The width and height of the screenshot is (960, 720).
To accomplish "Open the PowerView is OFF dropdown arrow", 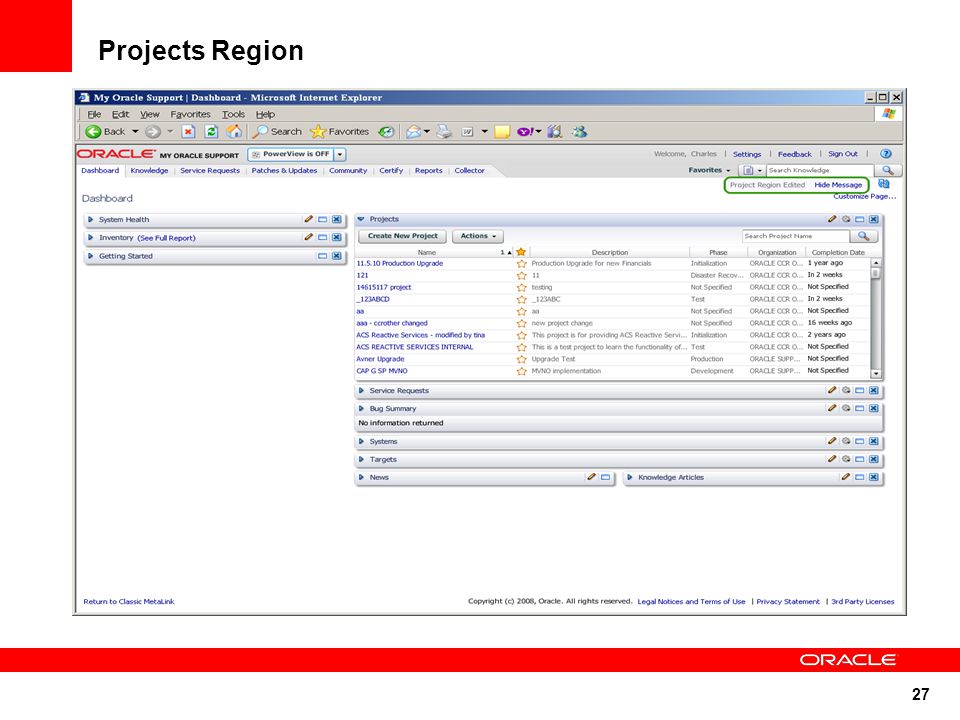I will coord(340,154).
